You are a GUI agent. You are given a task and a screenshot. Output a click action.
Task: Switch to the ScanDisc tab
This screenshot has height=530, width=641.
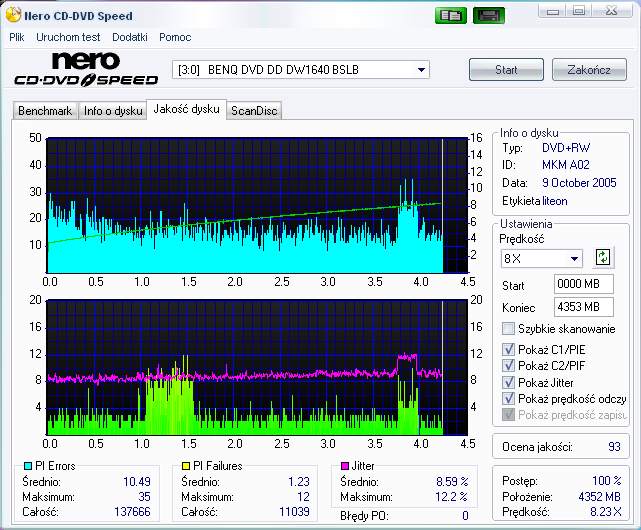(254, 111)
